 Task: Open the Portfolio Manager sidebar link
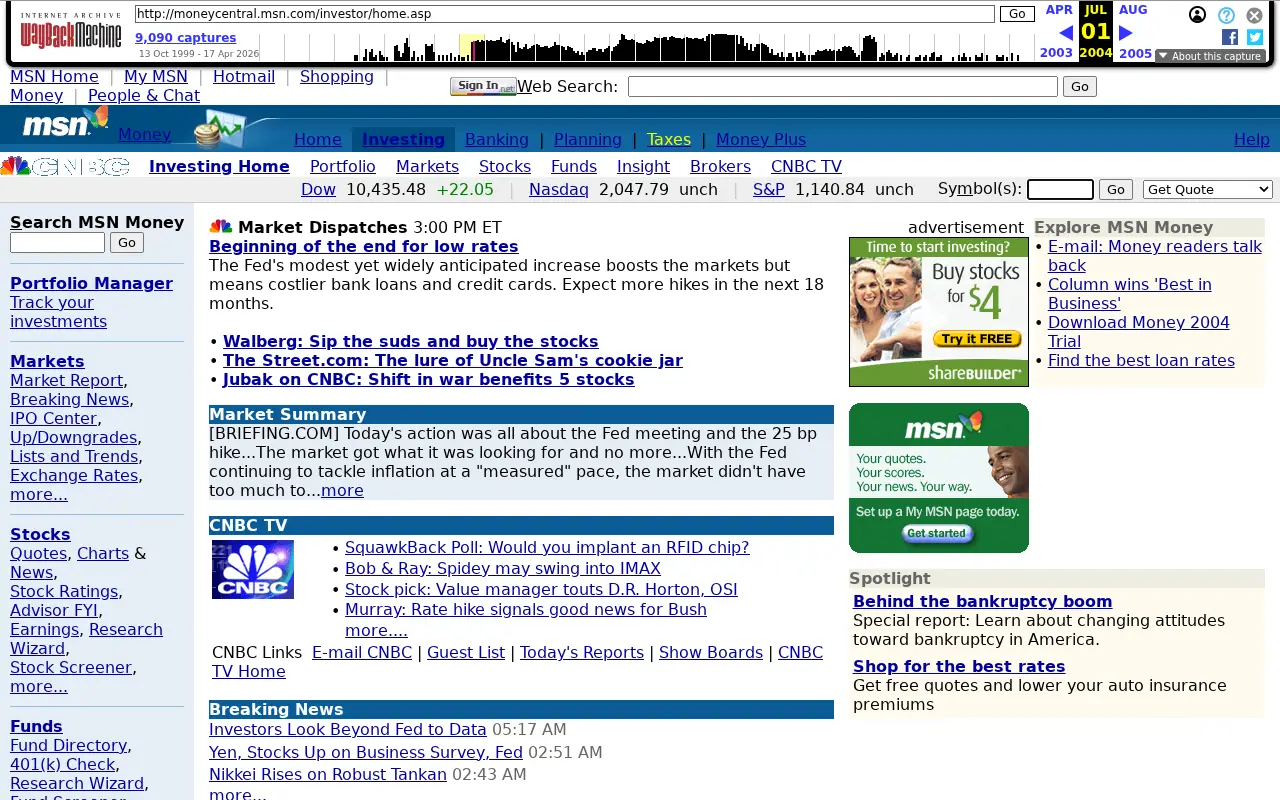click(x=91, y=283)
